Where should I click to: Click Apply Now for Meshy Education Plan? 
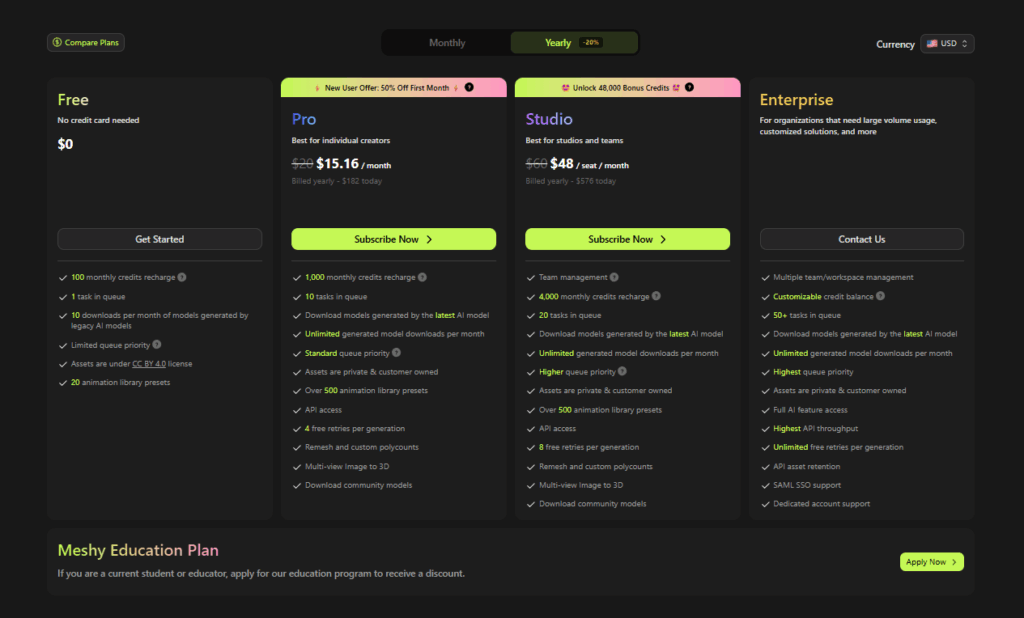coord(931,562)
